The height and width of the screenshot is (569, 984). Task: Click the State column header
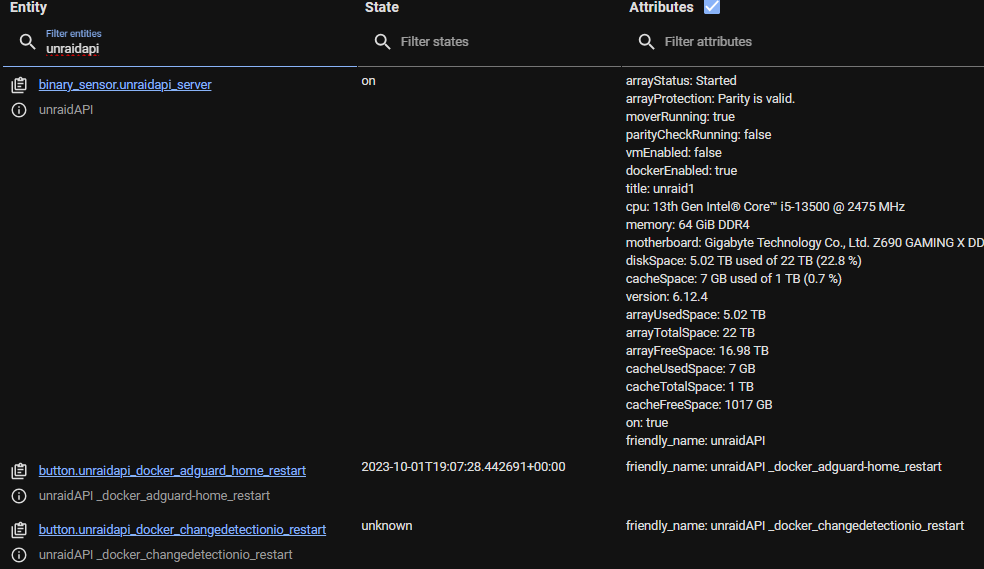[x=382, y=7]
